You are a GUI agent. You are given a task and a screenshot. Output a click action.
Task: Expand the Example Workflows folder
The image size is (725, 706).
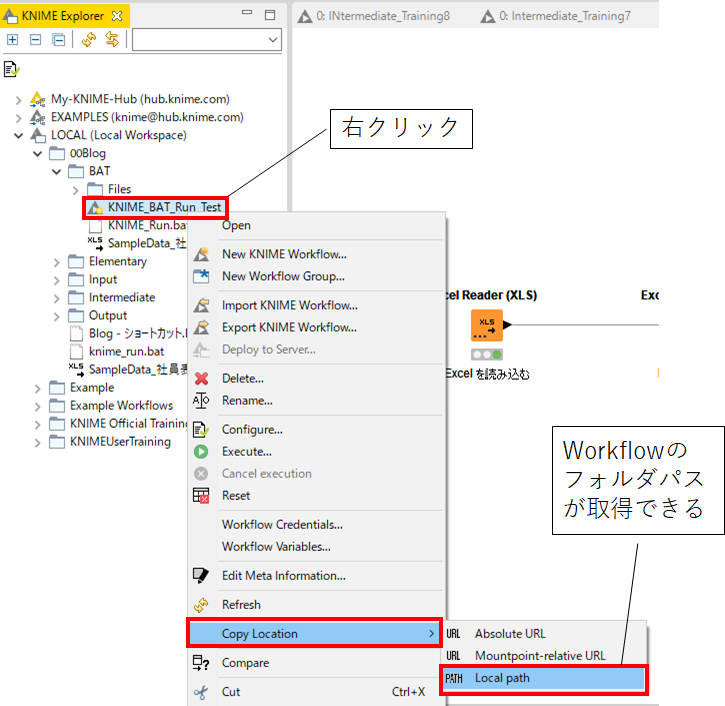coord(37,407)
